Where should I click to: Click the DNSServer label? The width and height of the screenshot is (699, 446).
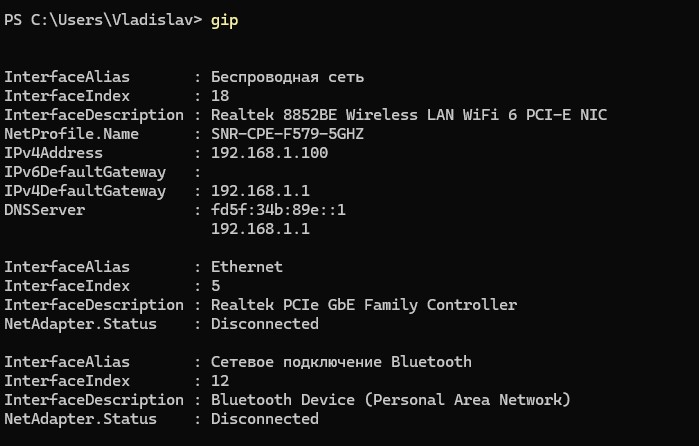pos(45,210)
